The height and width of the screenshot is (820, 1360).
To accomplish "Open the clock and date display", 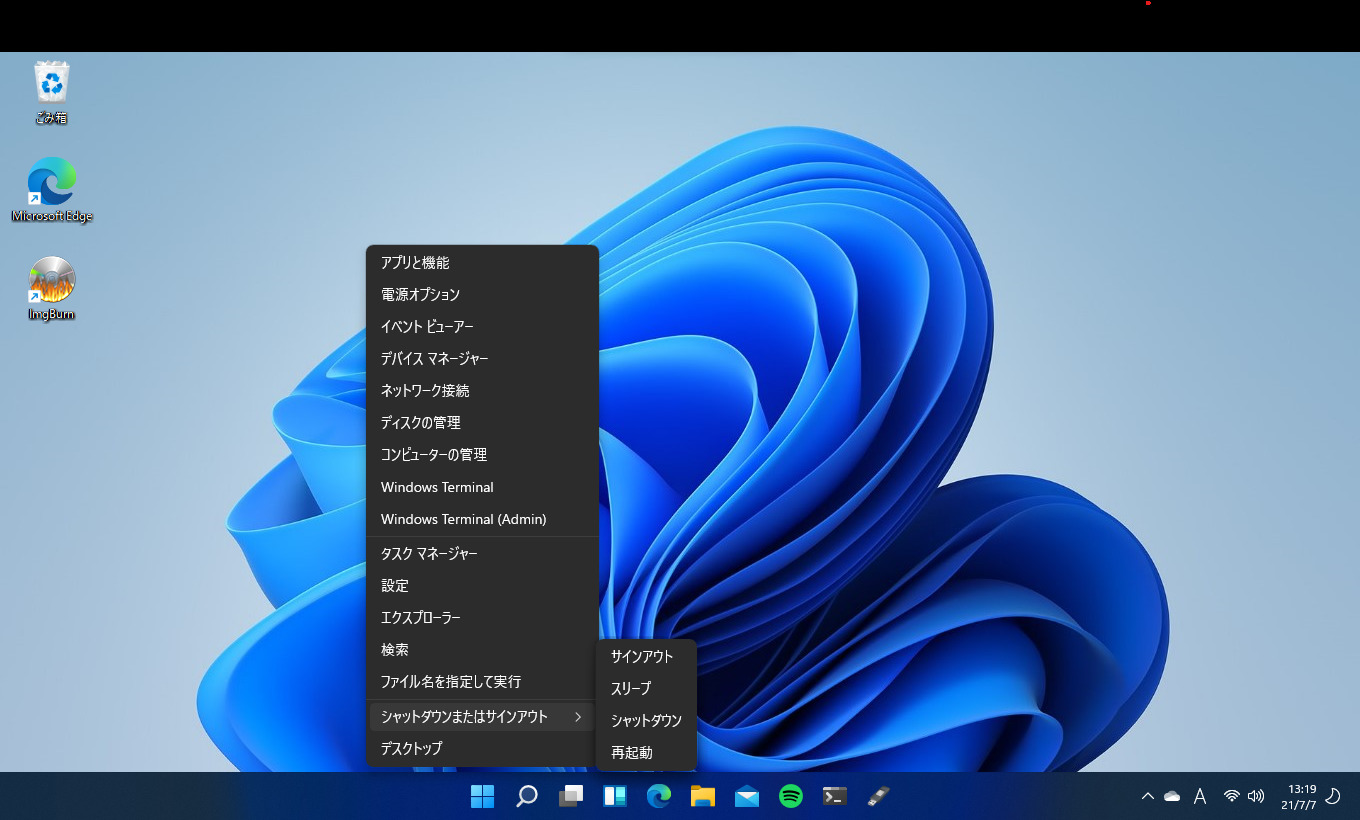I will 1301,796.
